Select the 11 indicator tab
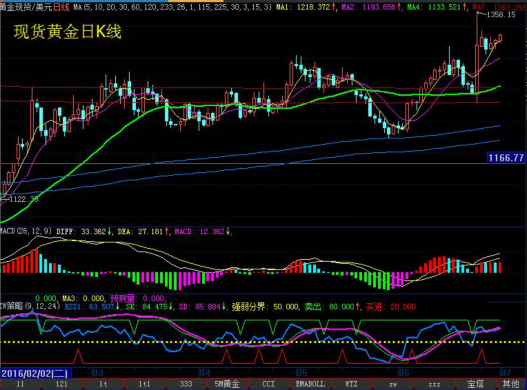 [x=21, y=384]
